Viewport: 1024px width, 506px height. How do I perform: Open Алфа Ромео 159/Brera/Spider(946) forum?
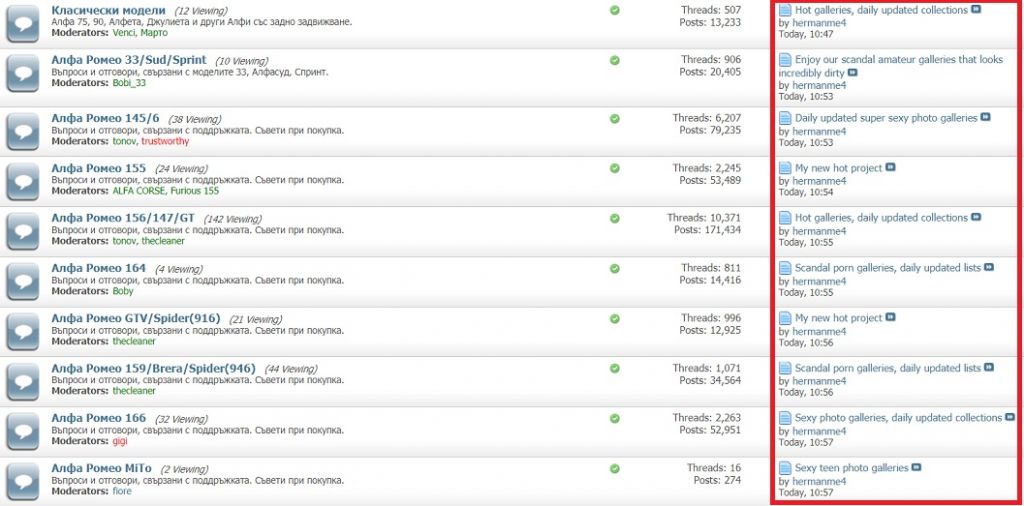(x=153, y=368)
